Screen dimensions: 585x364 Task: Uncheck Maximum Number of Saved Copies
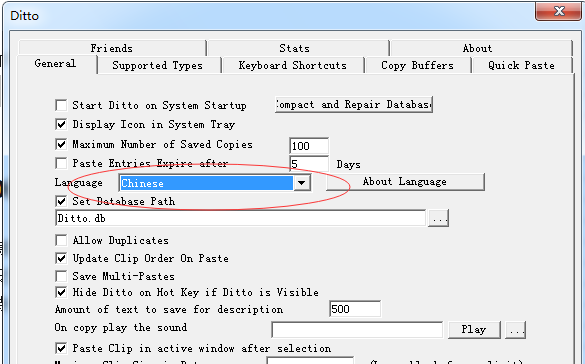point(61,144)
